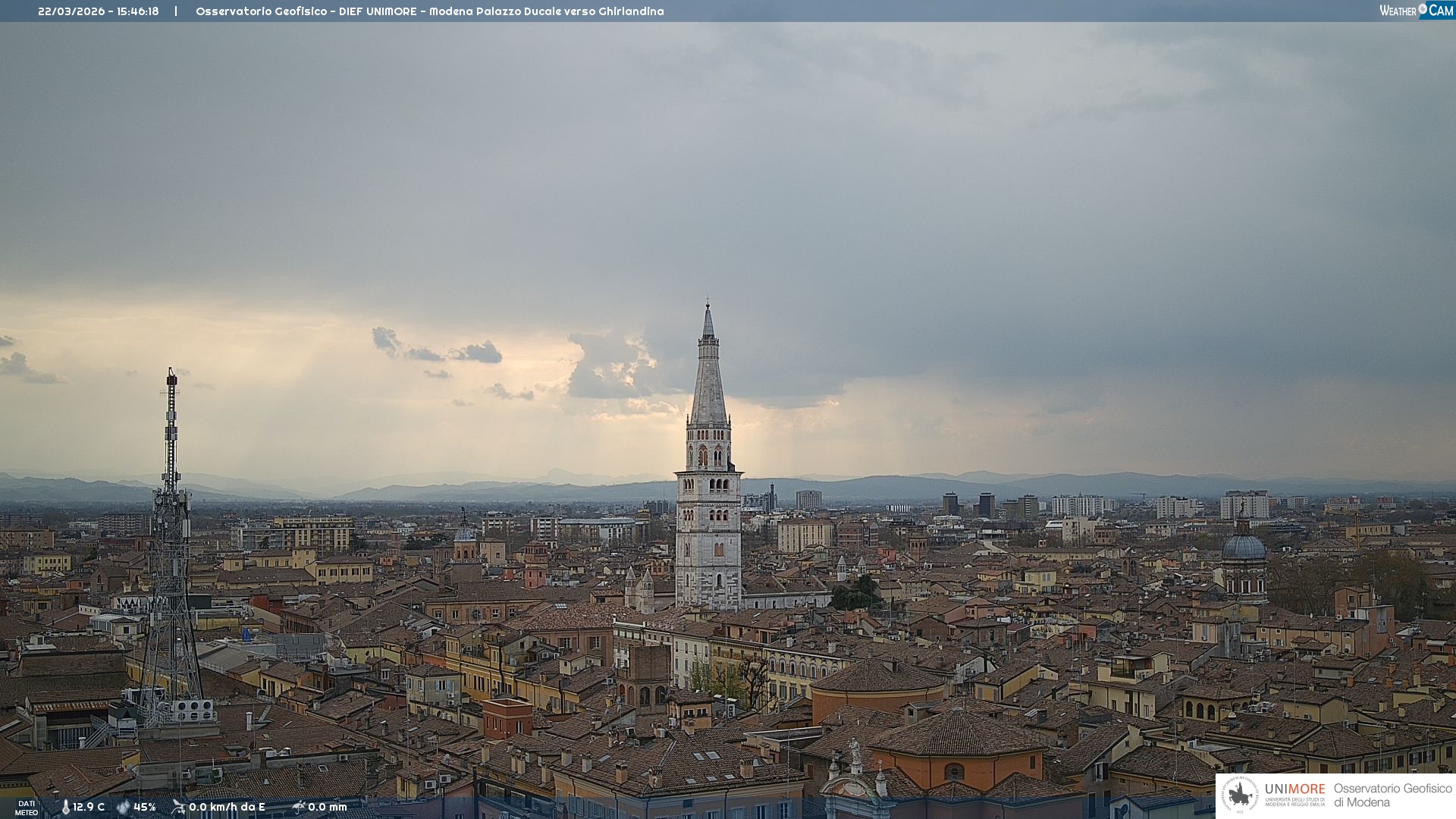Click the thermometer temperature icon
1456x819 pixels.
[x=66, y=807]
